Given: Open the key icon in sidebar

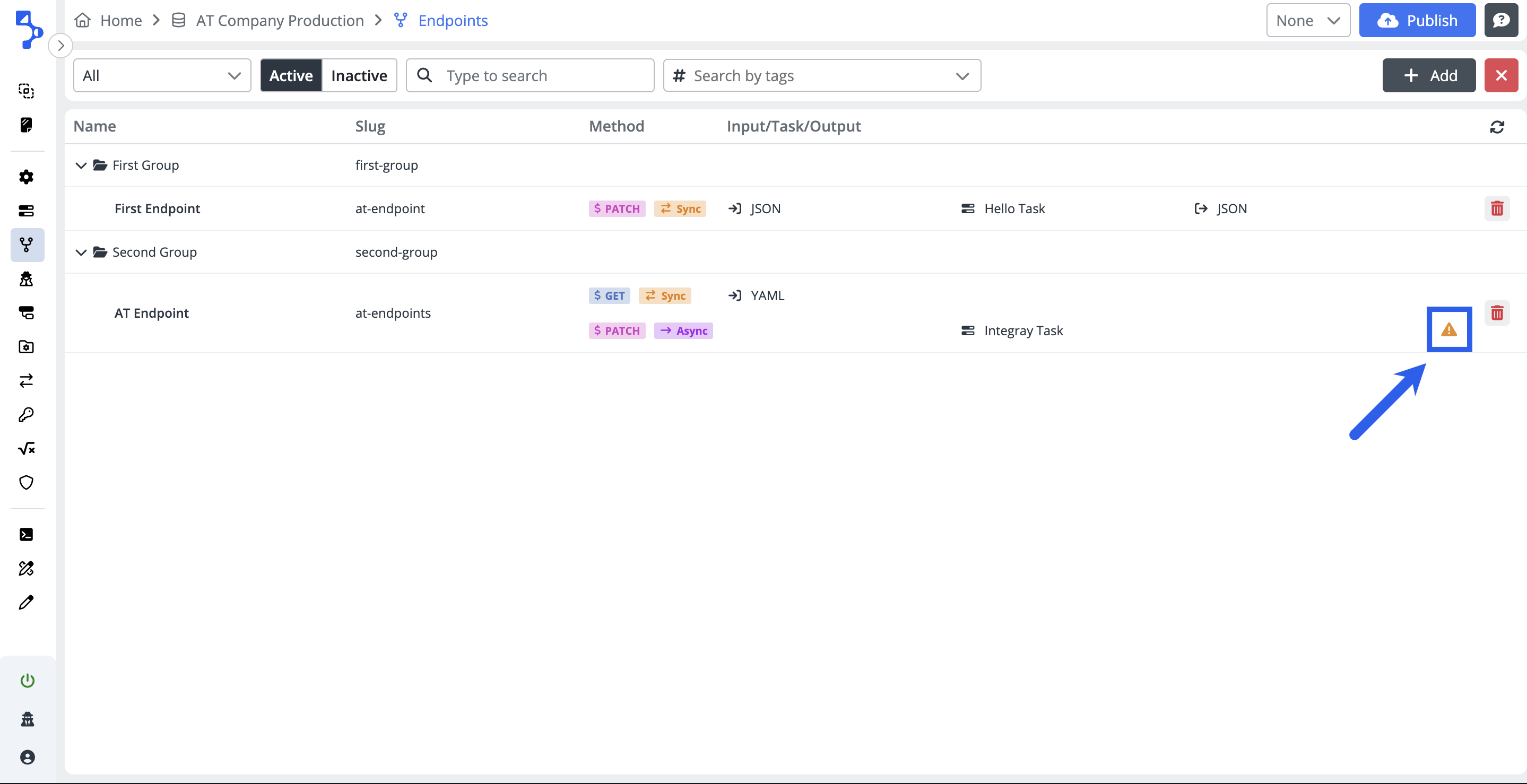Looking at the screenshot, I should pos(26,414).
